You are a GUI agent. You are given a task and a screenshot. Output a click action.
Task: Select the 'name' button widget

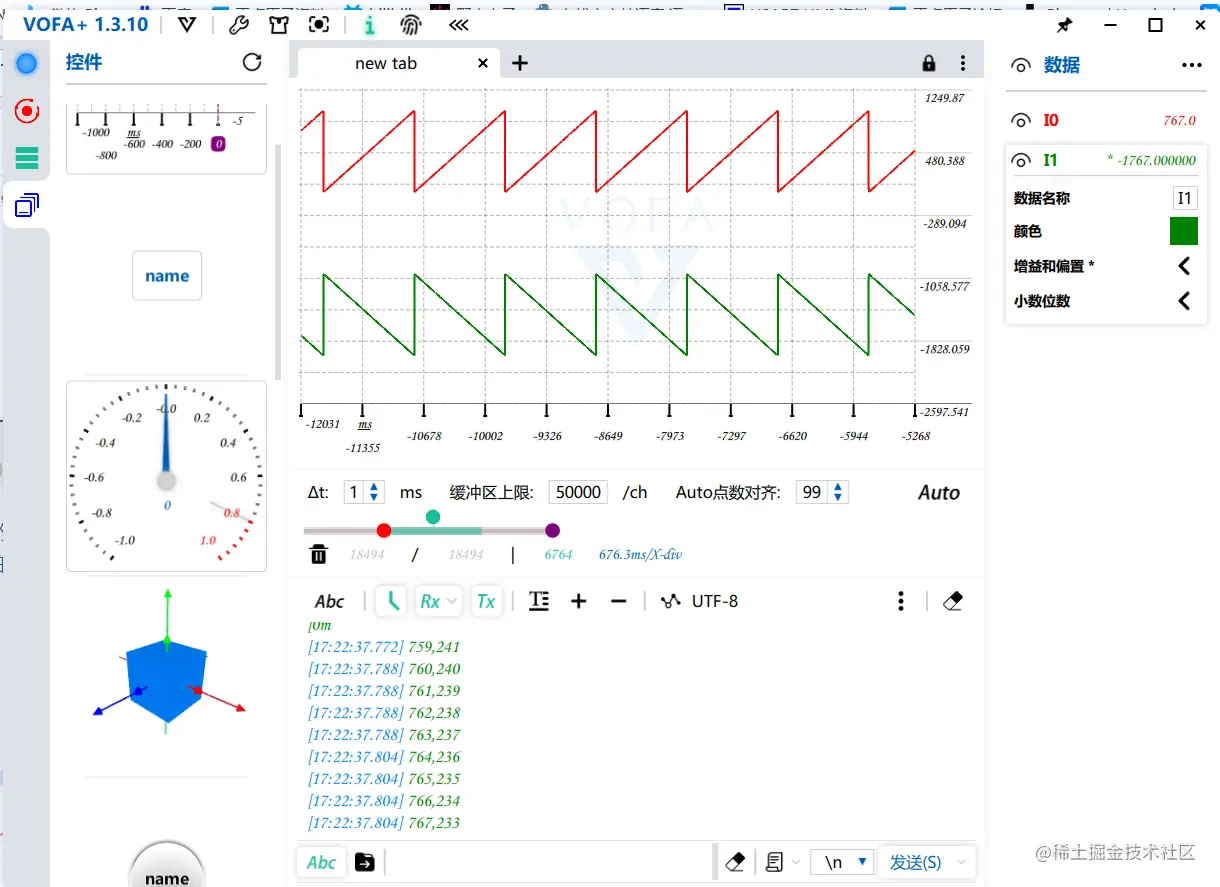click(167, 276)
